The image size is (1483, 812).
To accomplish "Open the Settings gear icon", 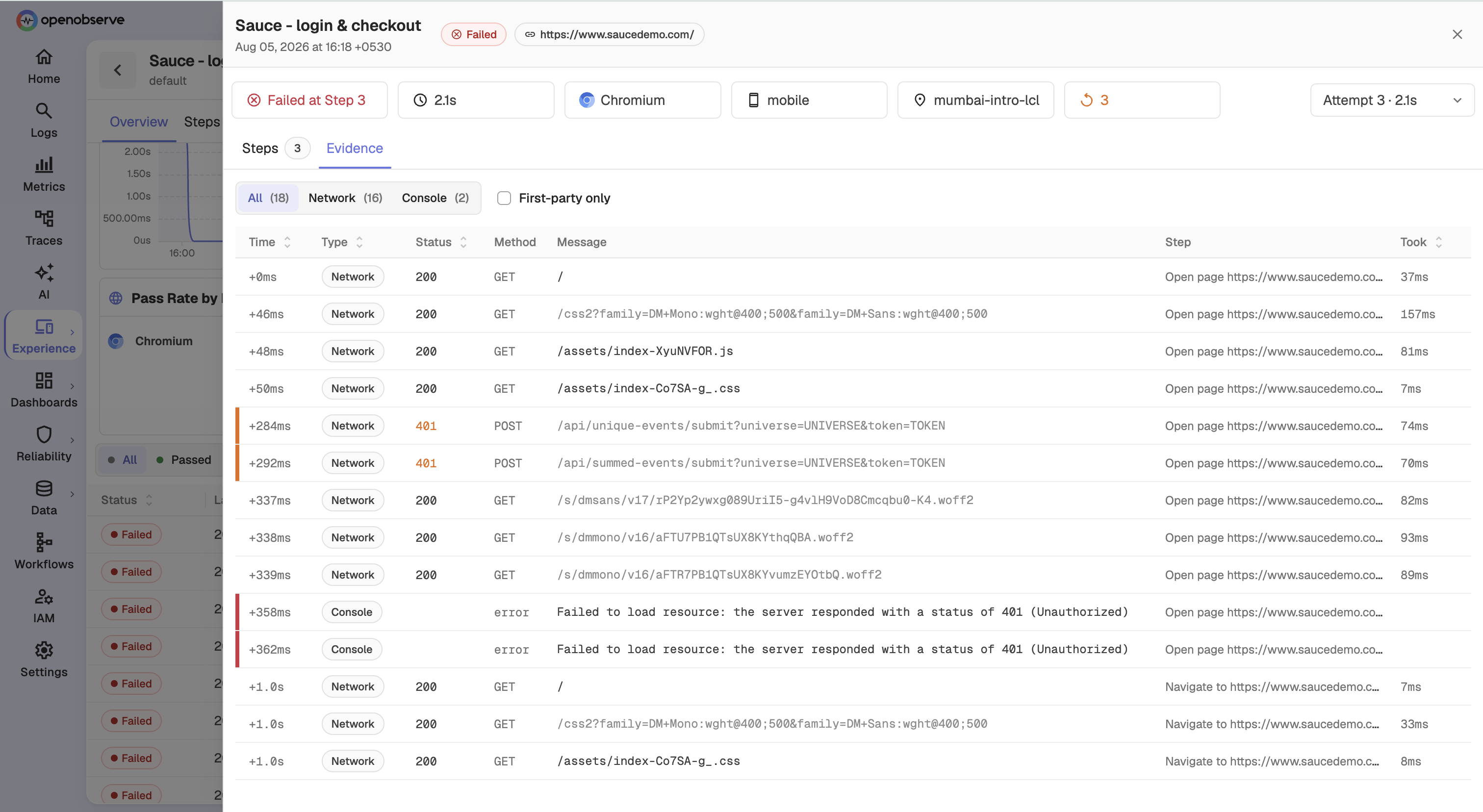I will point(44,650).
